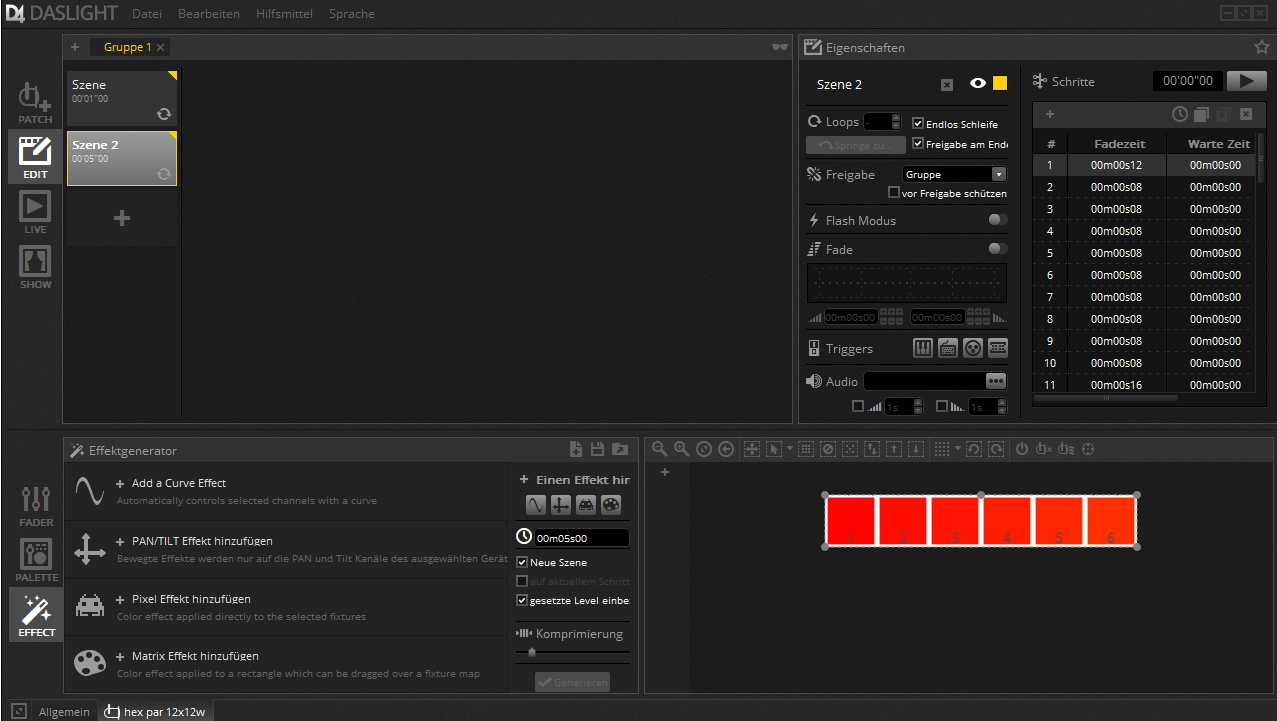Show the Palette panel
The image size is (1277, 721).
[35, 560]
